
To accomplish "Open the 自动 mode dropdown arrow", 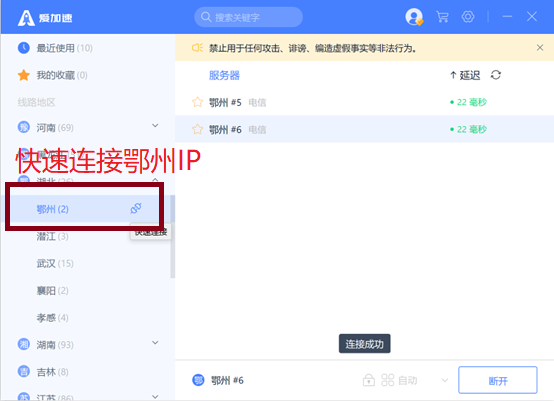I will tap(445, 380).
